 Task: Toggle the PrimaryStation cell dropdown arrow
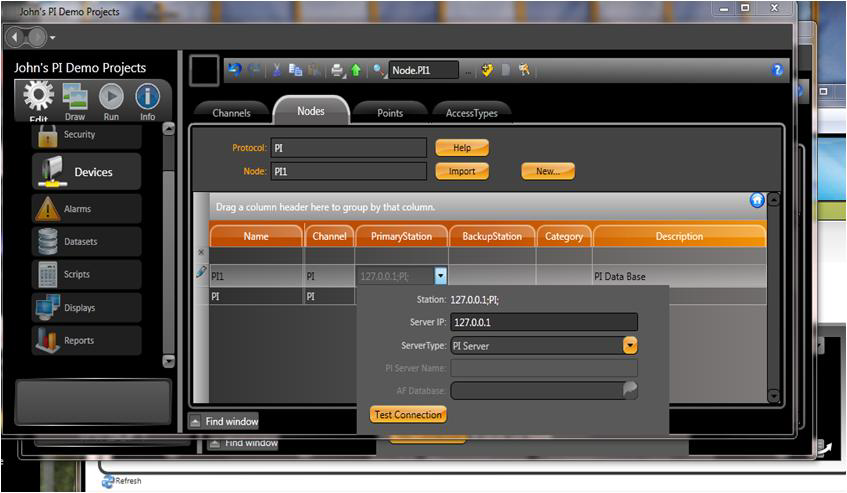(440, 276)
